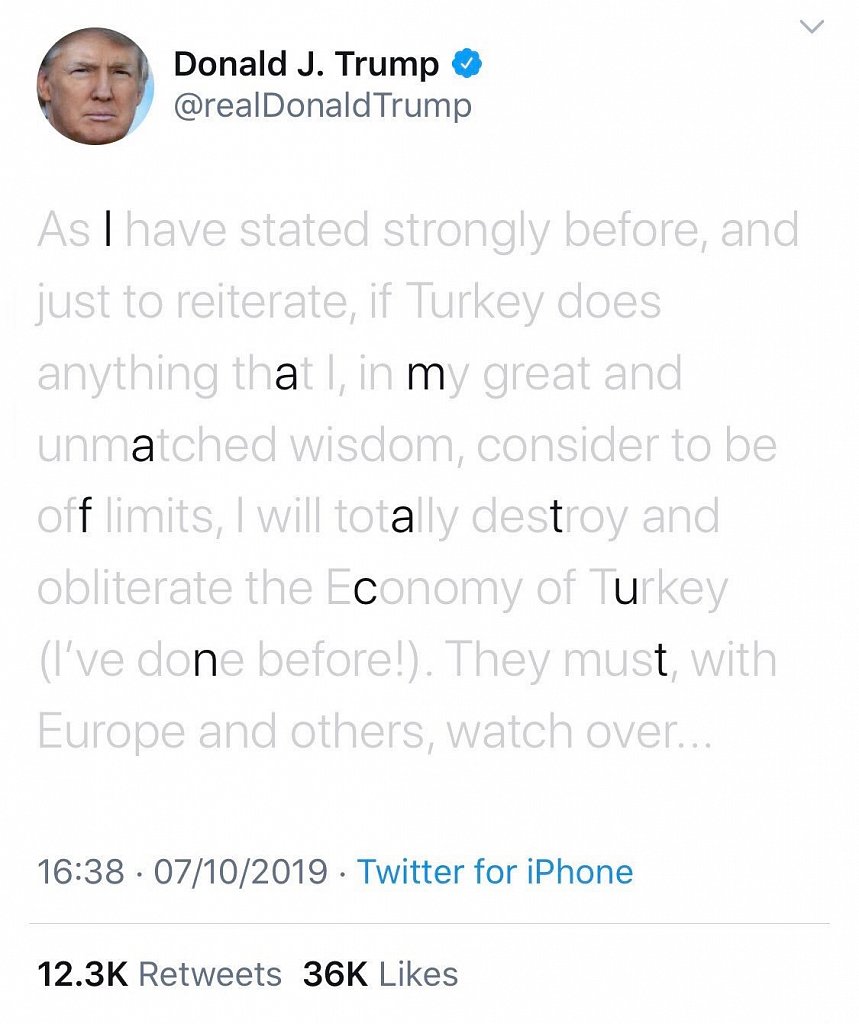Click the Twitter for iPhone link
Image resolution: width=859 pixels, height=1024 pixels.
pyautogui.click(x=495, y=871)
